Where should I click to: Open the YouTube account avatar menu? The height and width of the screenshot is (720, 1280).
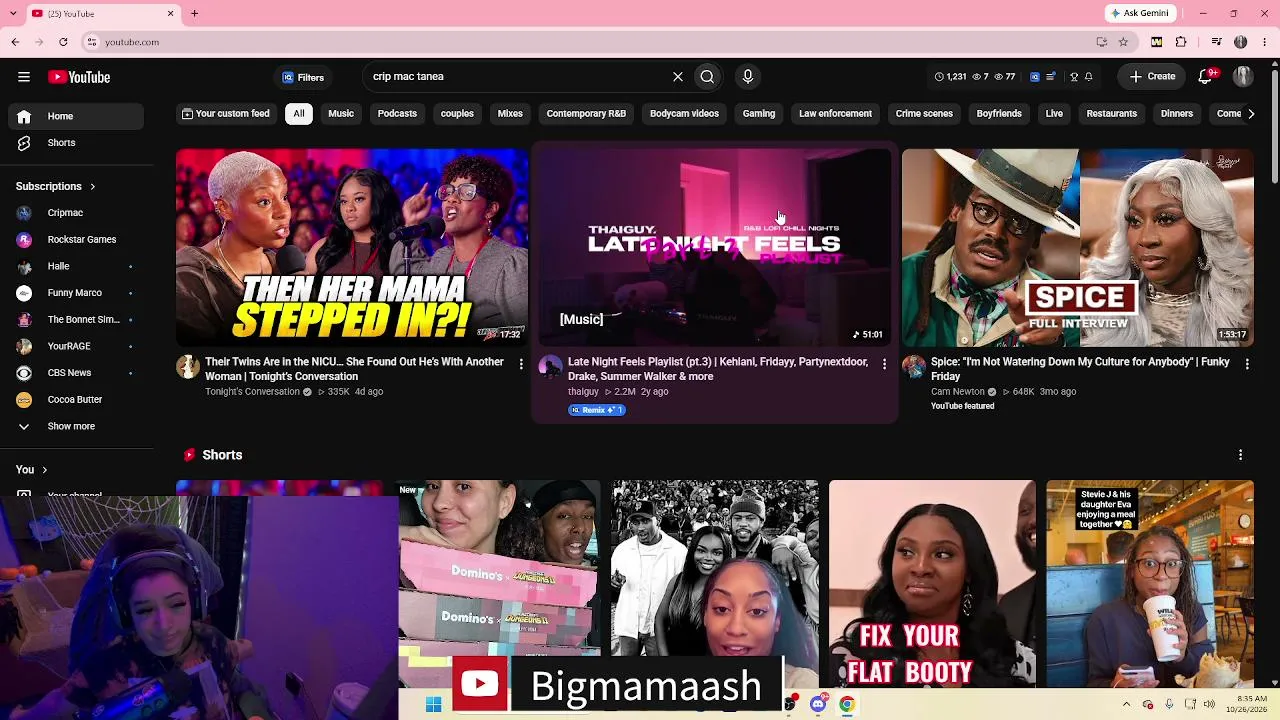(1243, 76)
